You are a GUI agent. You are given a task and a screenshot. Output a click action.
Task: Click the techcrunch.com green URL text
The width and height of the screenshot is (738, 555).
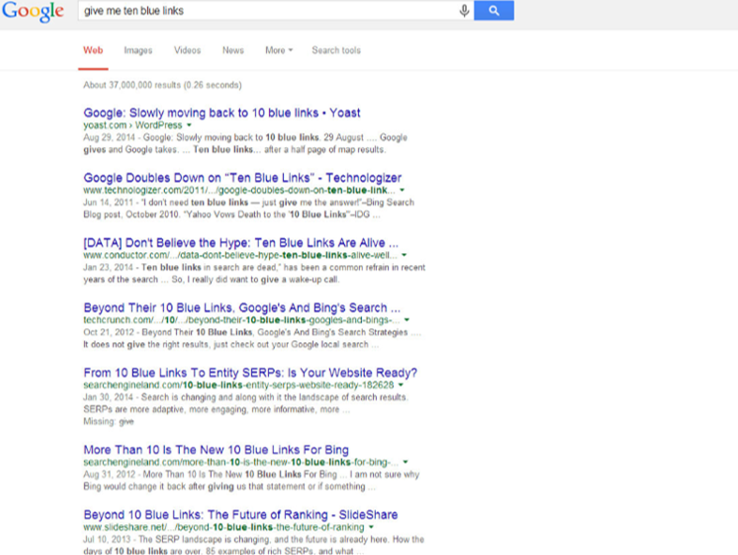pyautogui.click(x=241, y=320)
